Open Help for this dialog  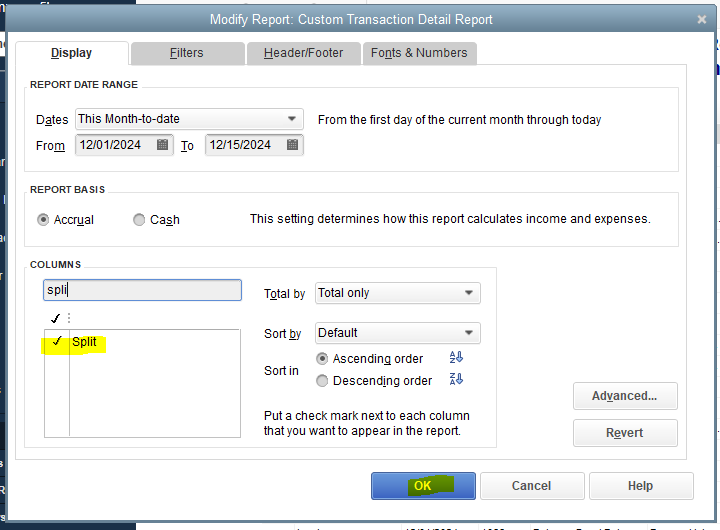(x=641, y=486)
